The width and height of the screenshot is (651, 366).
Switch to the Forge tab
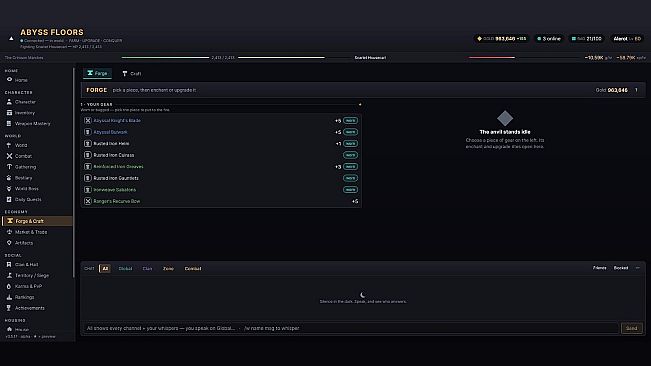[x=97, y=73]
